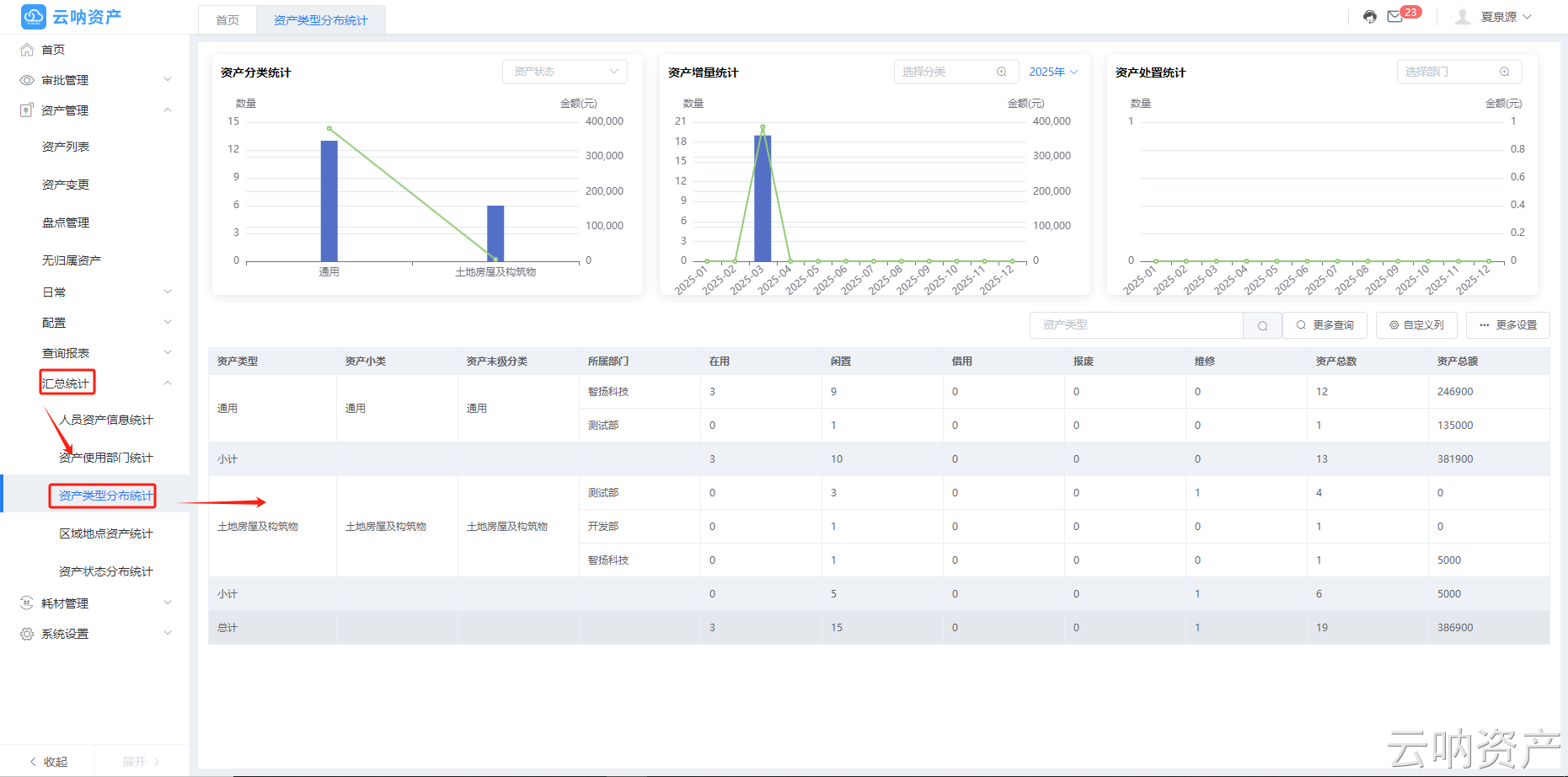Switch to the 首页 tab
This screenshot has width=1568, height=777.
[x=227, y=20]
